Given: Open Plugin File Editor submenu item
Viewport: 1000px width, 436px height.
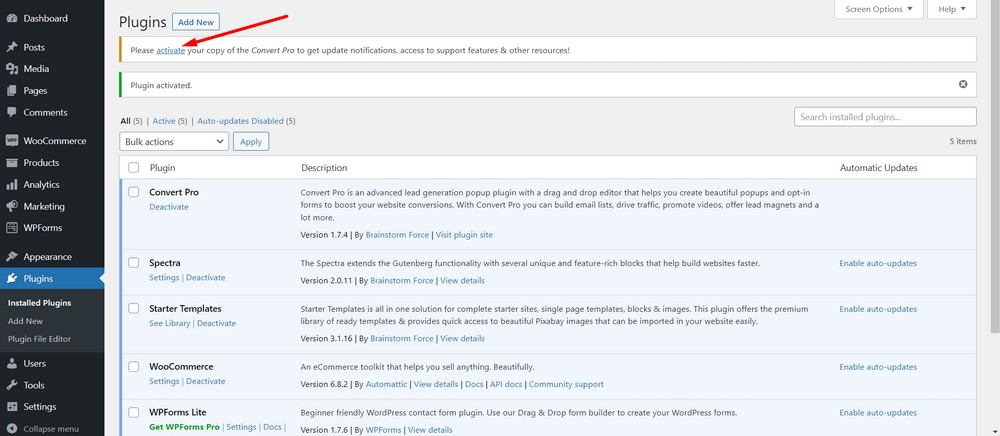Looking at the screenshot, I should pos(40,339).
